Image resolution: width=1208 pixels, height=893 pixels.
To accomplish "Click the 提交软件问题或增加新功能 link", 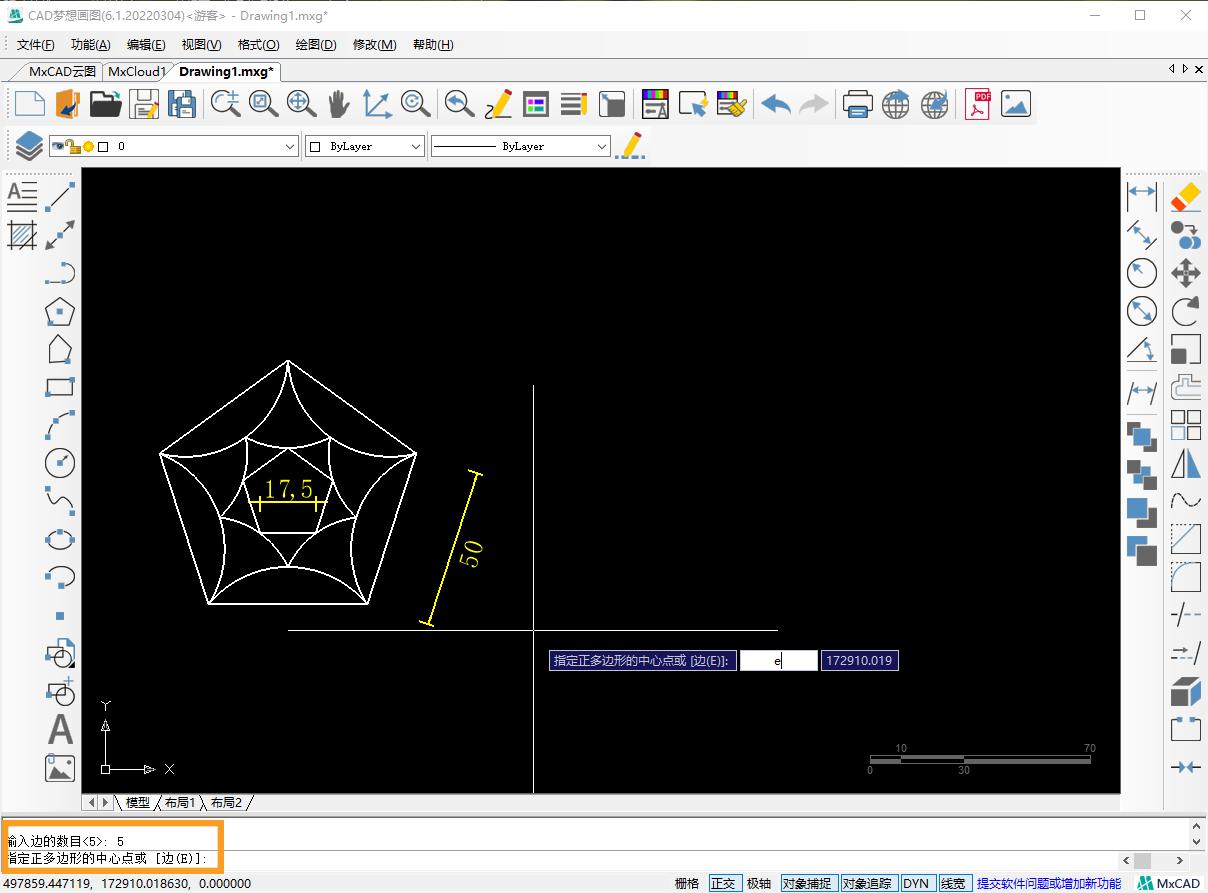I will tap(1048, 883).
